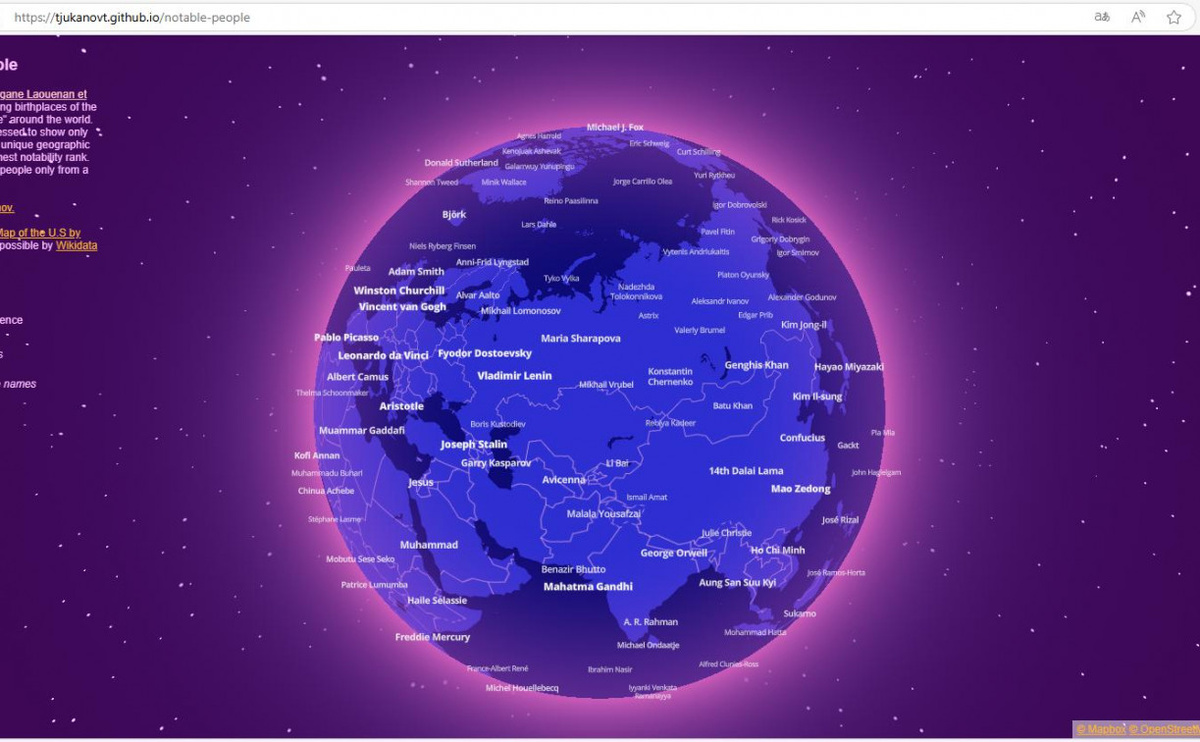Click the Kim Il-sung label
This screenshot has height=742, width=1200.
pyautogui.click(x=817, y=396)
